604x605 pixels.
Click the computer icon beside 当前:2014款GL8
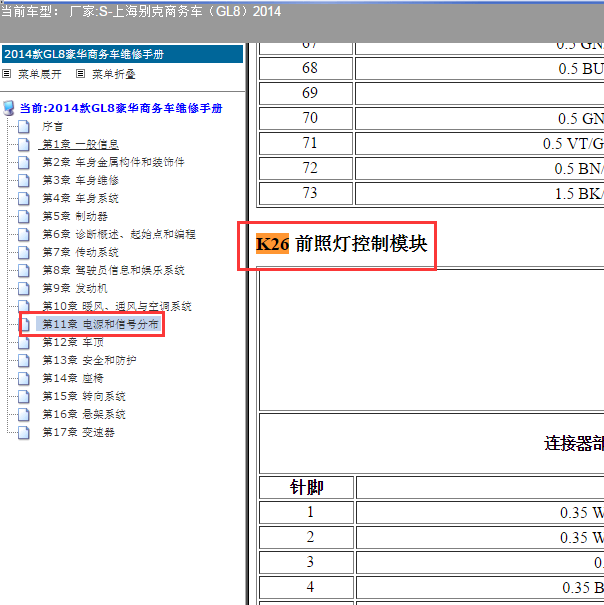(9, 108)
